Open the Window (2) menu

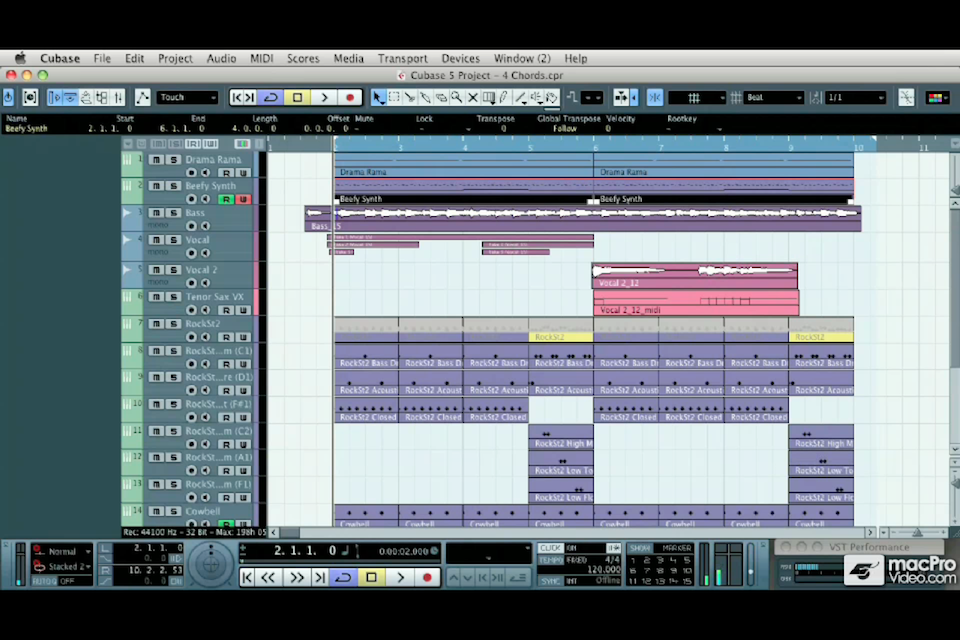click(522, 58)
